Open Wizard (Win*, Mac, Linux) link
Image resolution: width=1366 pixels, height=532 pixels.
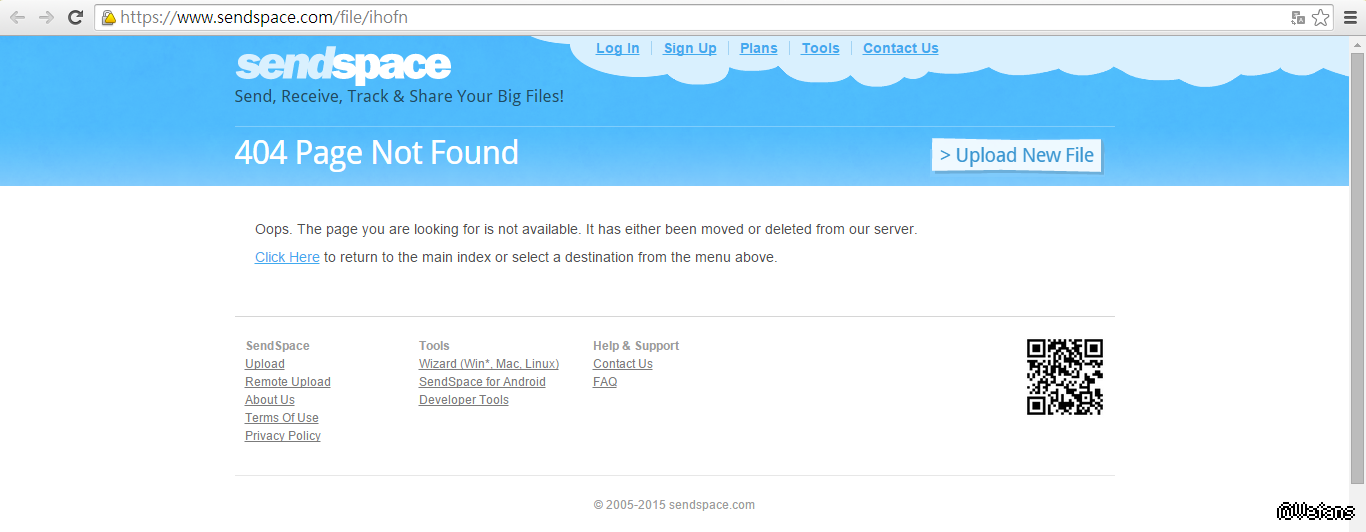[489, 364]
